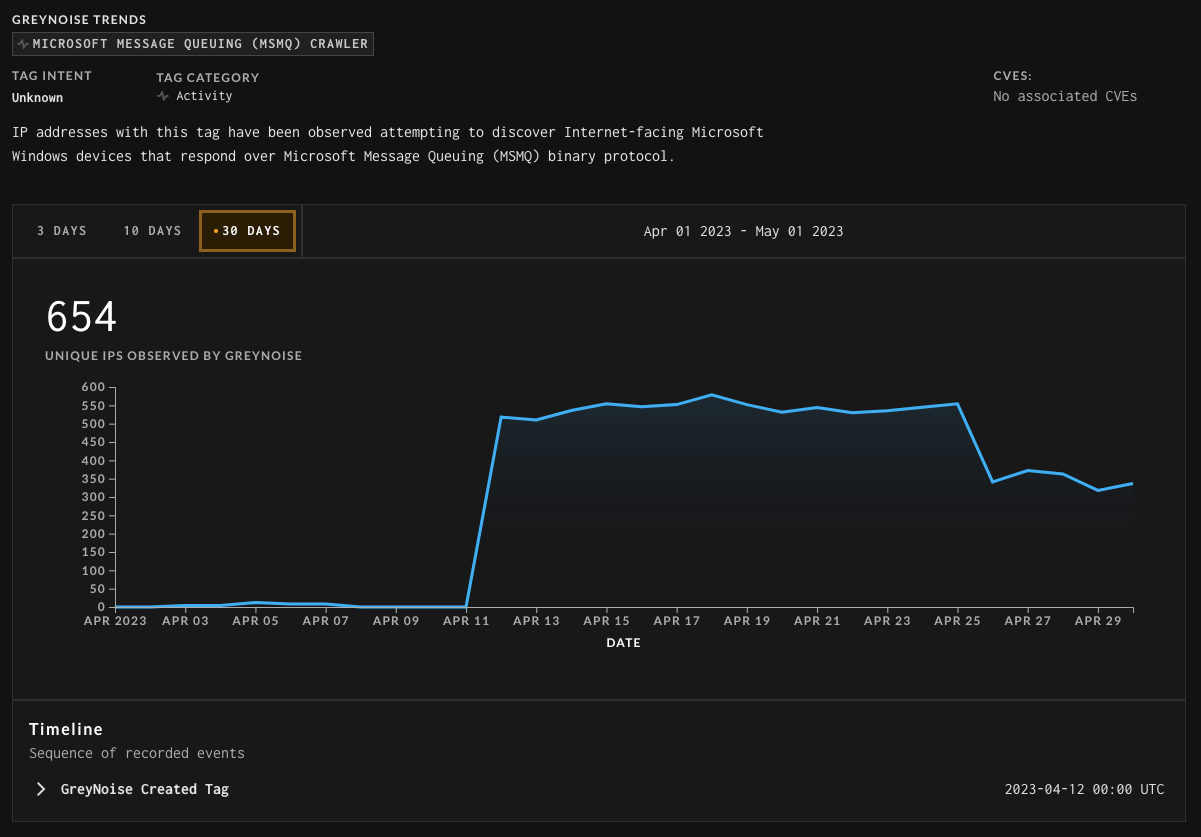Image resolution: width=1201 pixels, height=837 pixels.
Task: Click the Tag Category label
Action: [x=207, y=77]
